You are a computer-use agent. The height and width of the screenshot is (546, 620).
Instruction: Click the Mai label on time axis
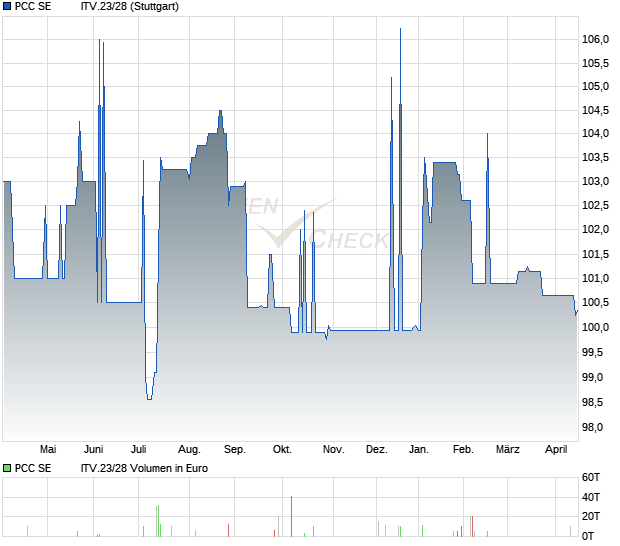[47, 449]
